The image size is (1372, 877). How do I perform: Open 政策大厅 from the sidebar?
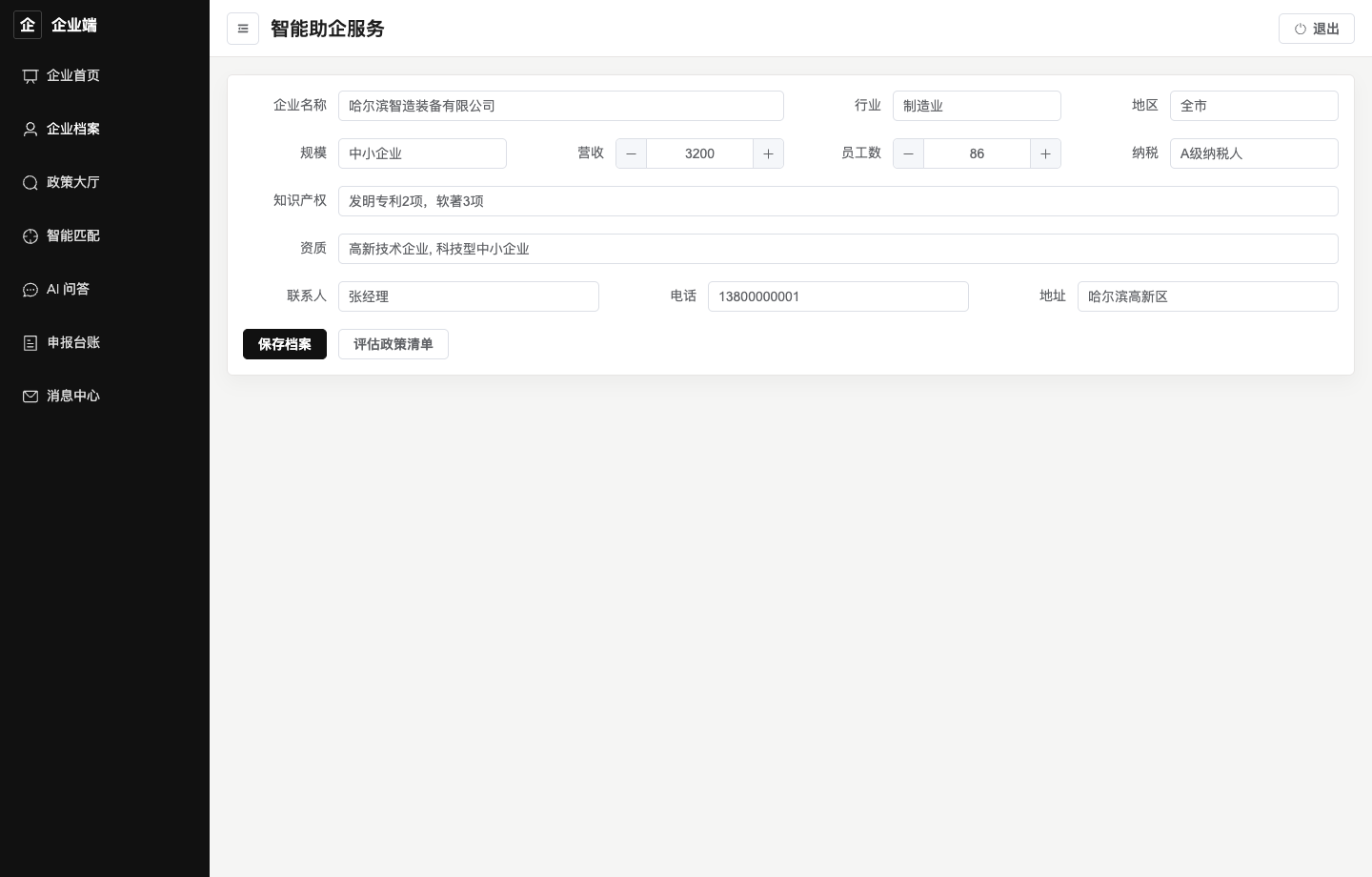coord(105,182)
